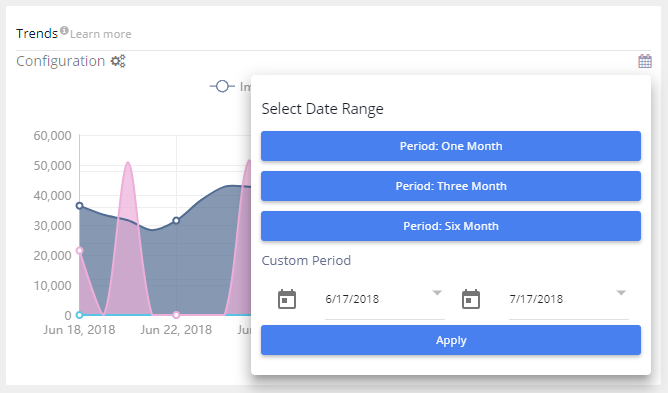Select the blue data point at Jun 18
Screen dimensions: 668x393
79,206
